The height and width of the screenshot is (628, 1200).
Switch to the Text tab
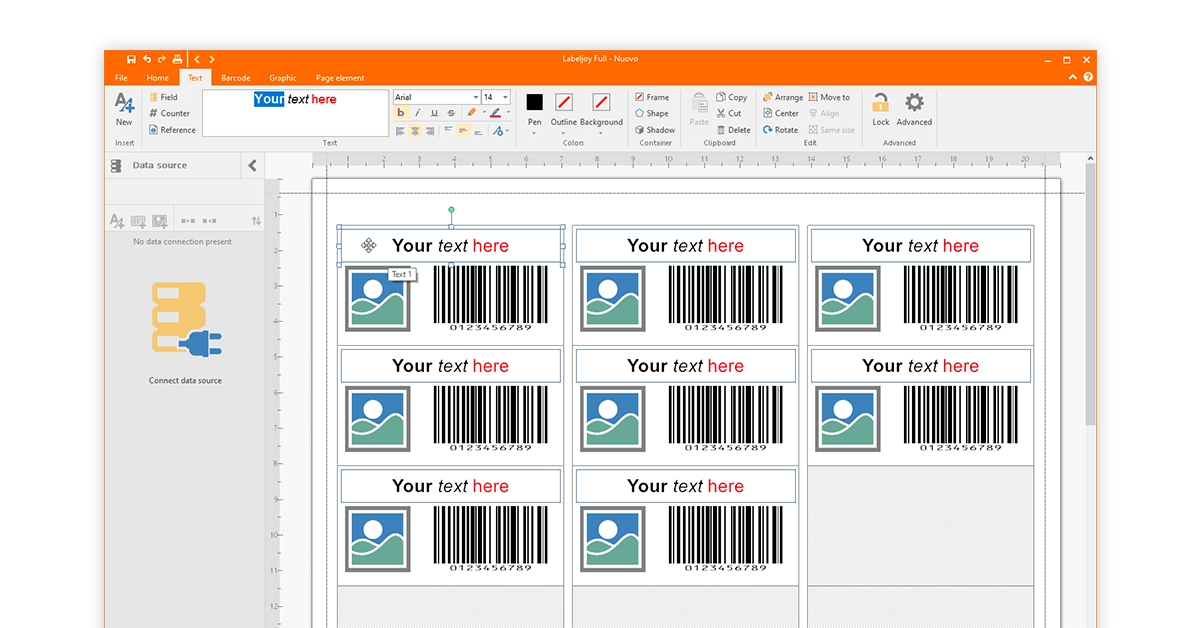(x=195, y=78)
